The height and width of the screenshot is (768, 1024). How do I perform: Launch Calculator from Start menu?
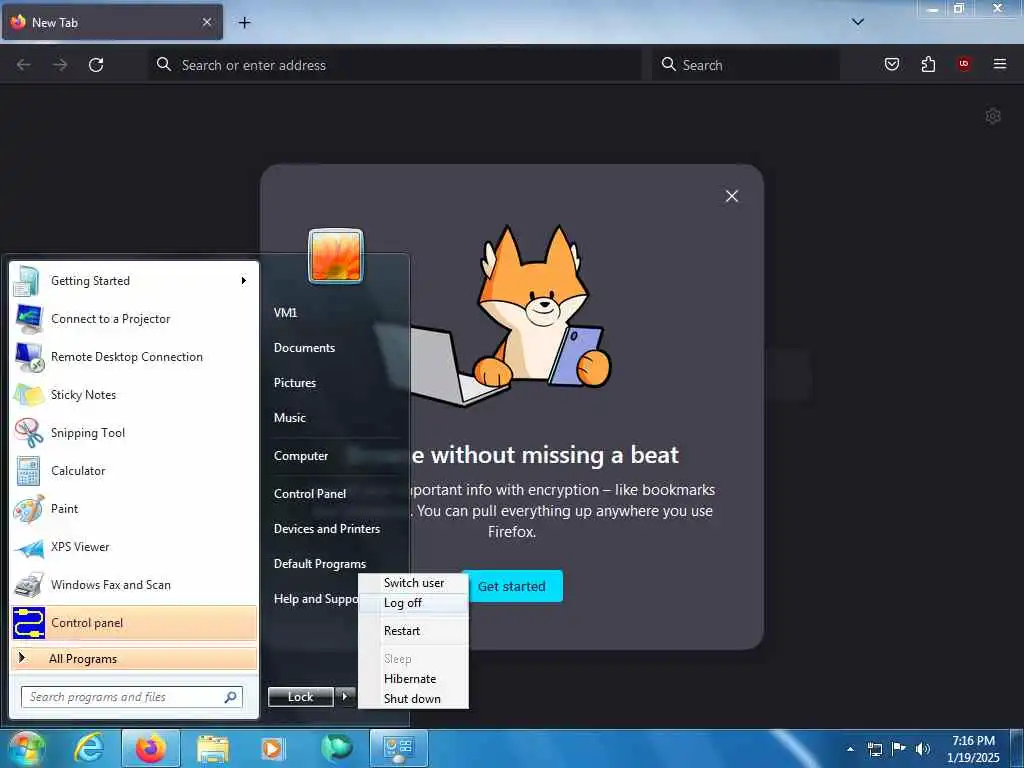coord(134,471)
